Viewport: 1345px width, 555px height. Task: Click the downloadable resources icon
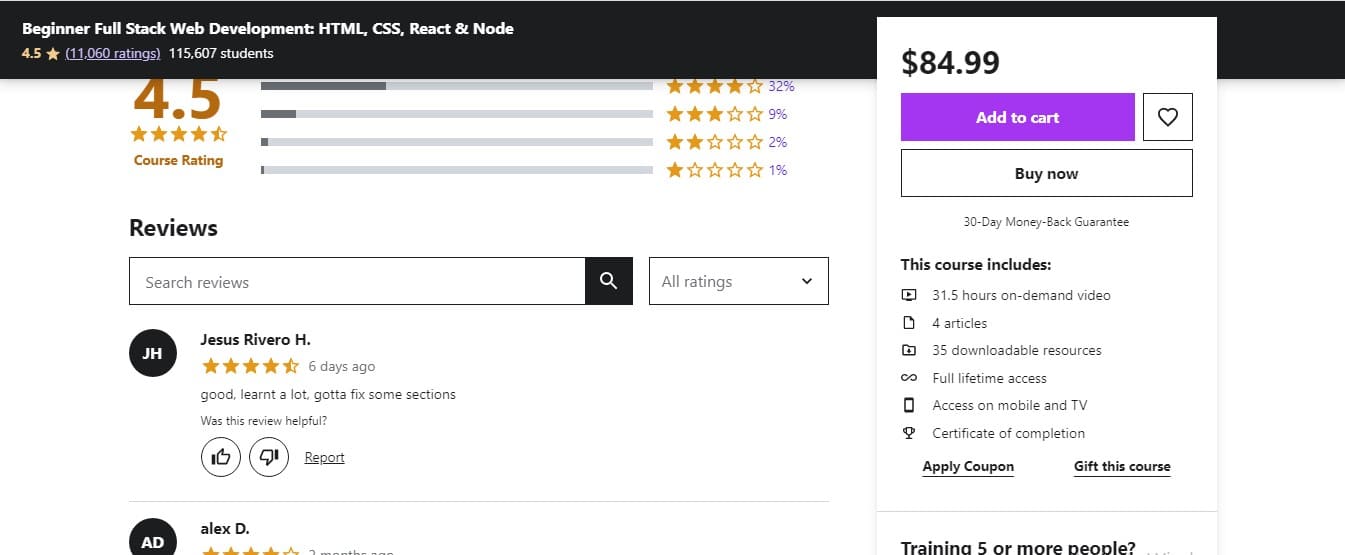point(909,350)
